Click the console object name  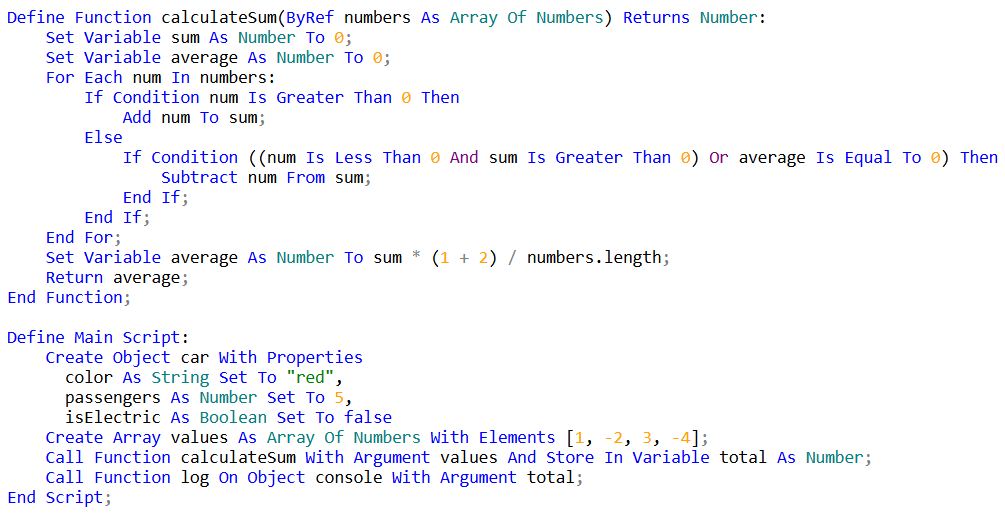pyautogui.click(x=349, y=478)
